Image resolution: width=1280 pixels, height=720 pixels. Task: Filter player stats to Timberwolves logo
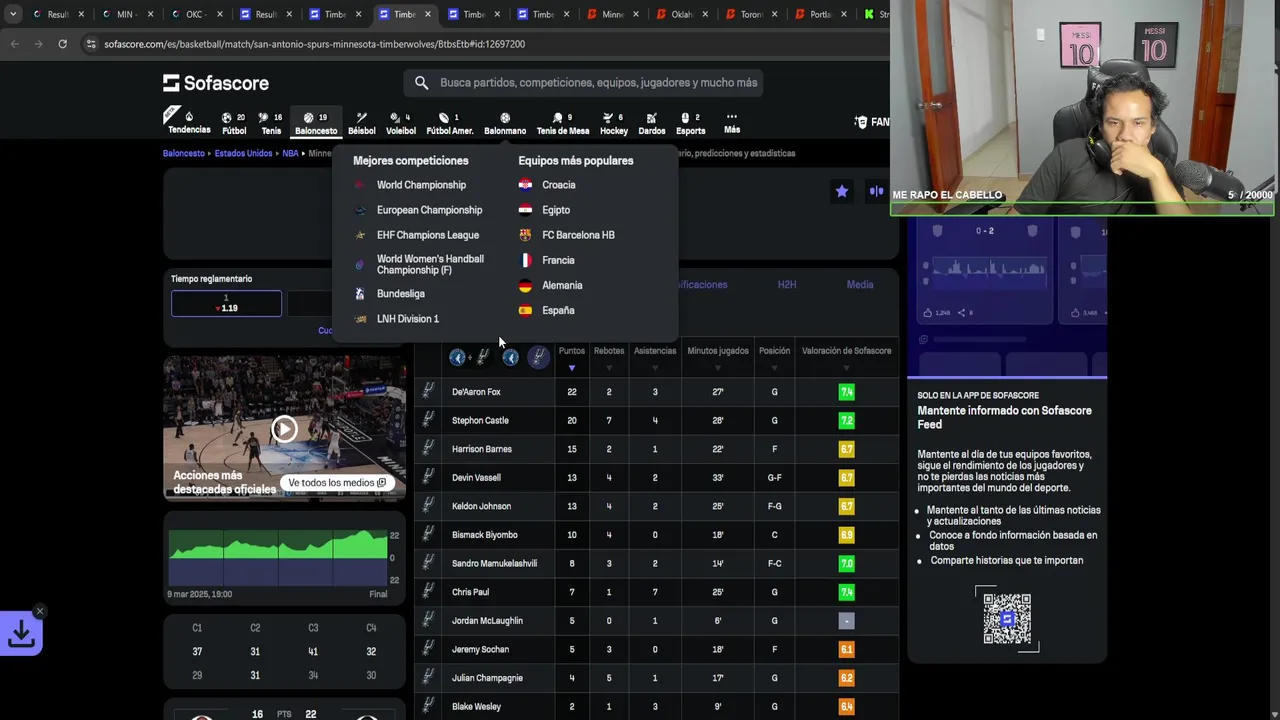(x=510, y=357)
